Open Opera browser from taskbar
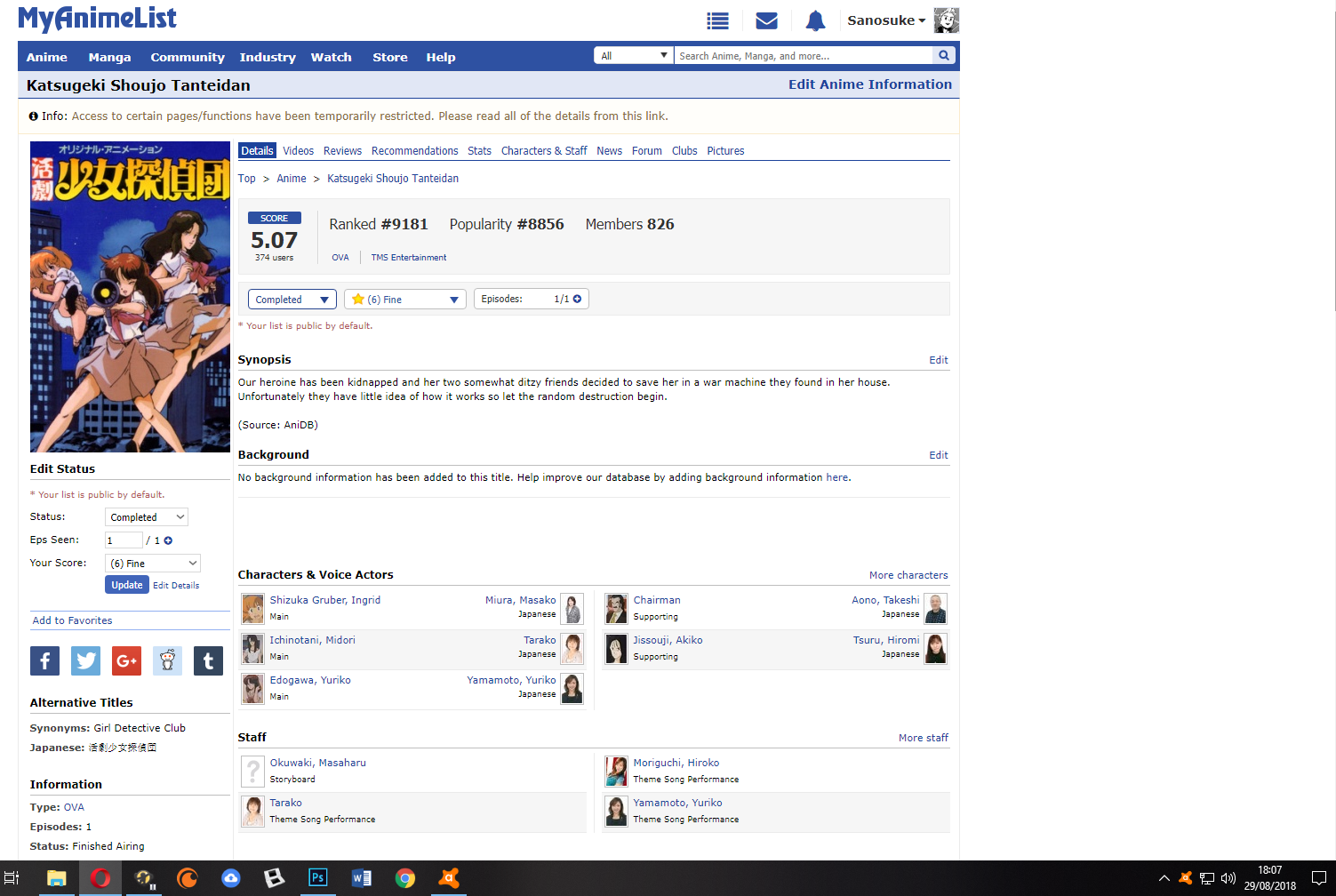 (x=100, y=878)
